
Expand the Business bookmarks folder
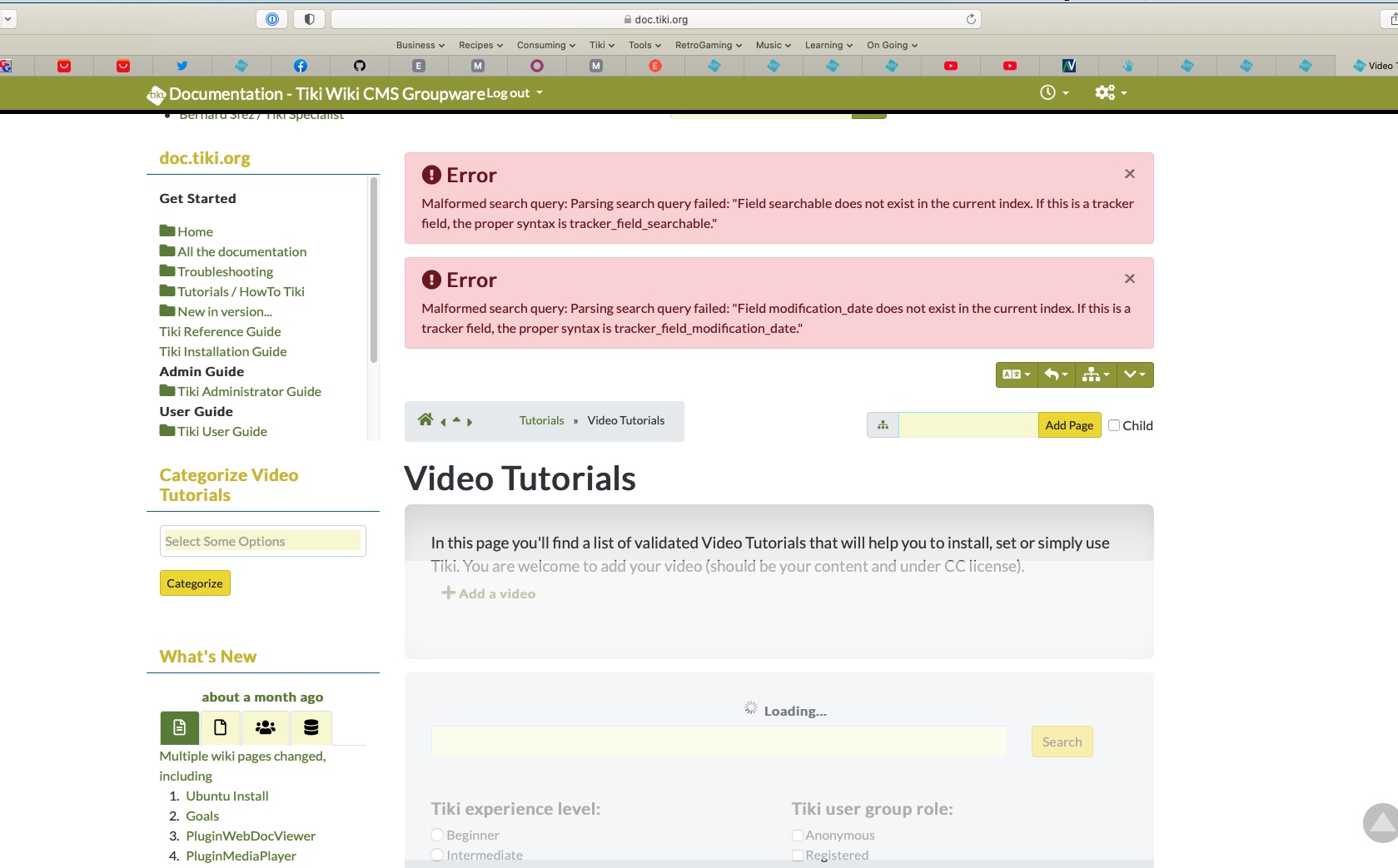420,45
